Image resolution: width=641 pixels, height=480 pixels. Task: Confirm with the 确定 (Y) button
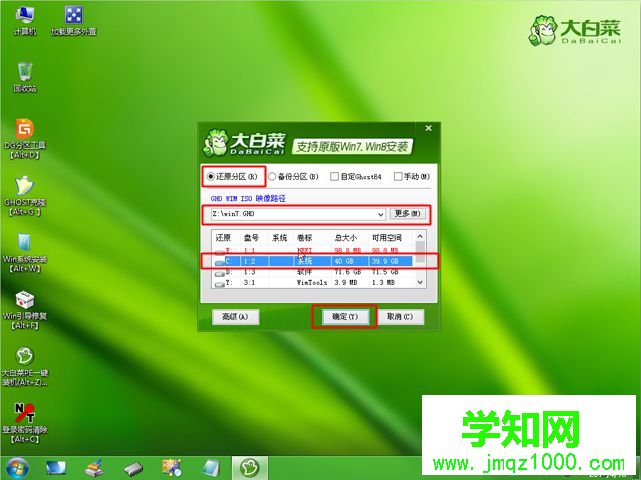pyautogui.click(x=345, y=317)
